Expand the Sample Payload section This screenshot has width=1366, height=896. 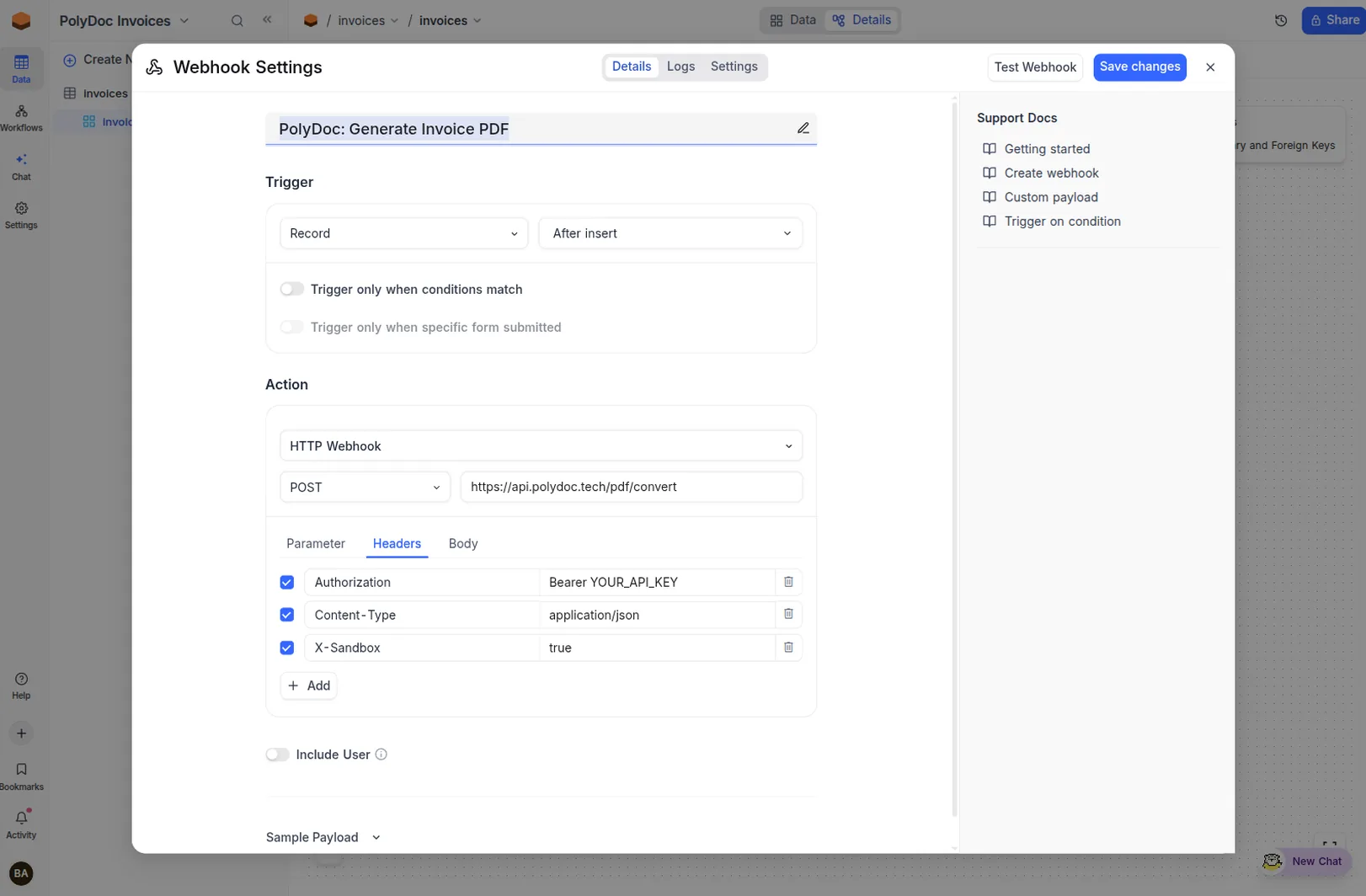pos(323,837)
